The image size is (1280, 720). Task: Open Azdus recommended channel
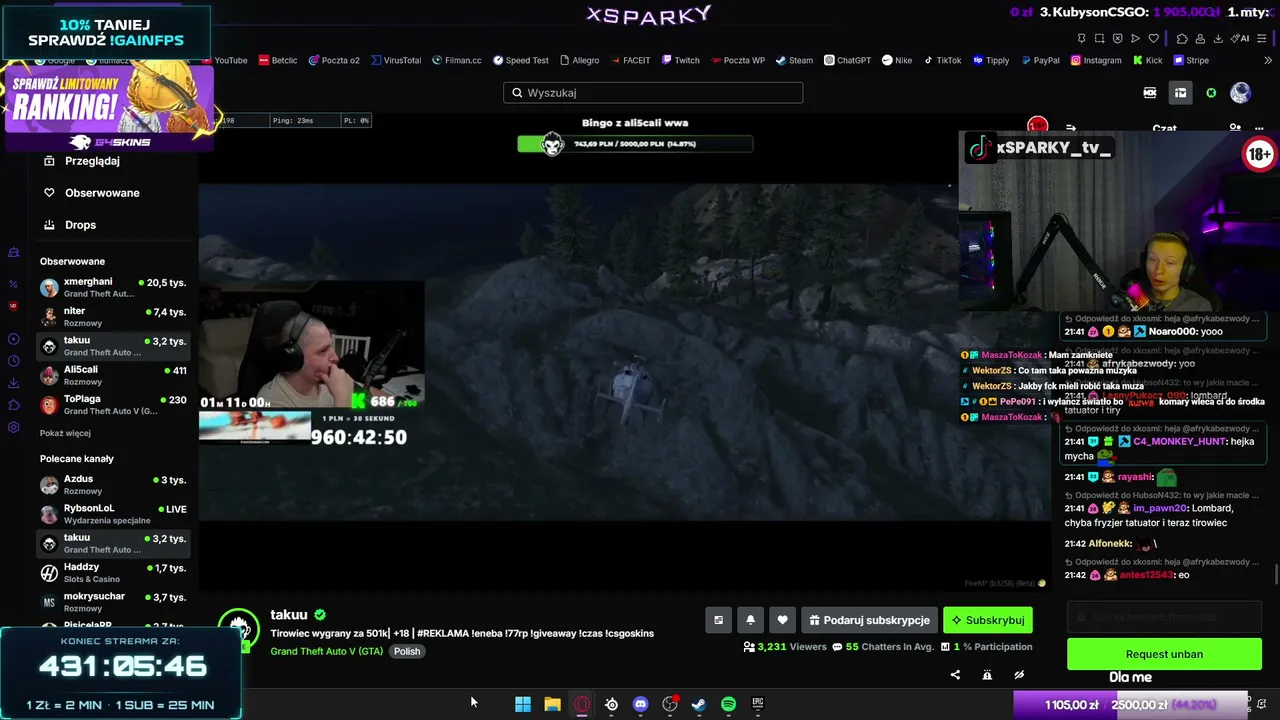(113, 485)
